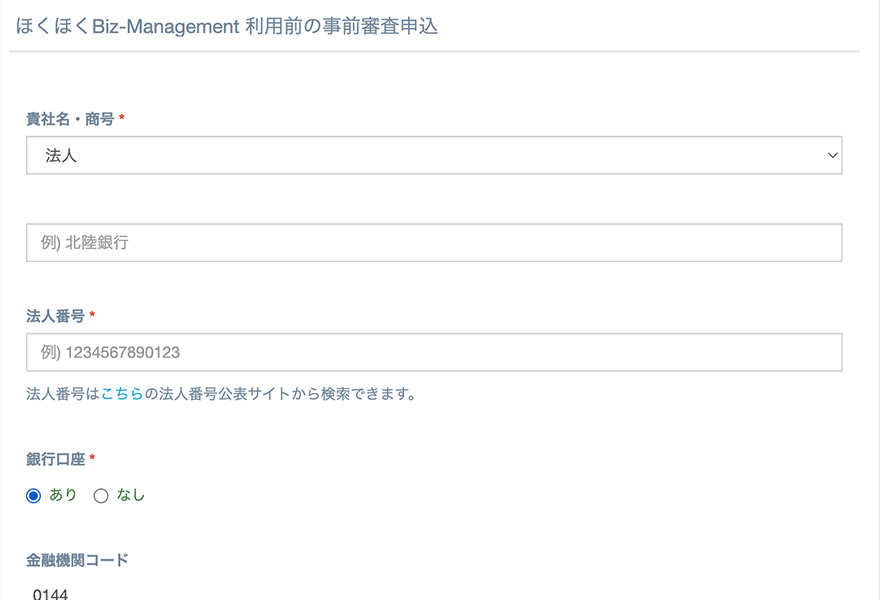The image size is (880, 600).
Task: Click the あり label text
Action: (63, 495)
